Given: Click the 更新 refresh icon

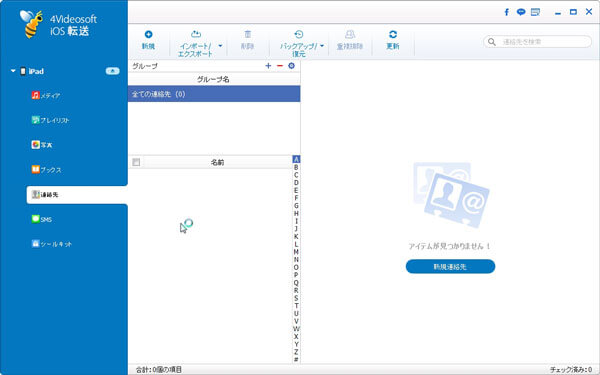Looking at the screenshot, I should (x=393, y=34).
